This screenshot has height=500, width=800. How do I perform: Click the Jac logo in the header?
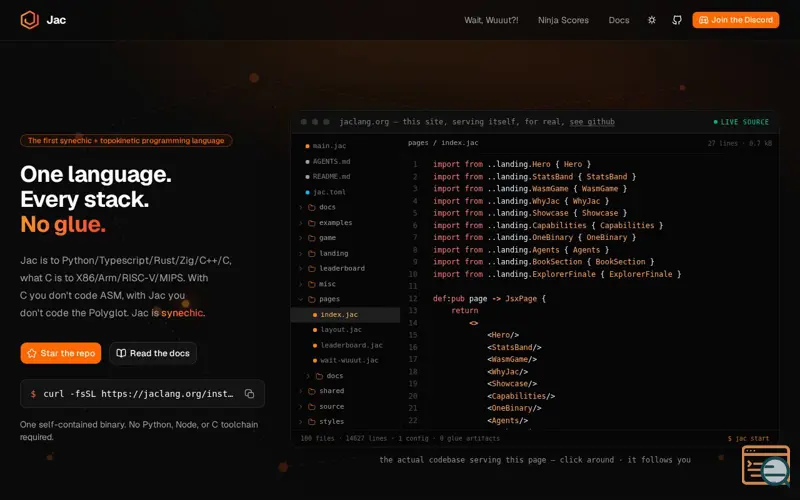(43, 20)
